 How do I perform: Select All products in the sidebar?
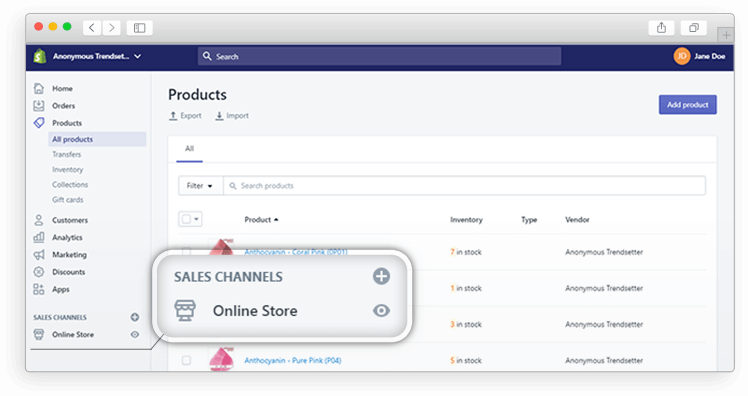(x=97, y=139)
